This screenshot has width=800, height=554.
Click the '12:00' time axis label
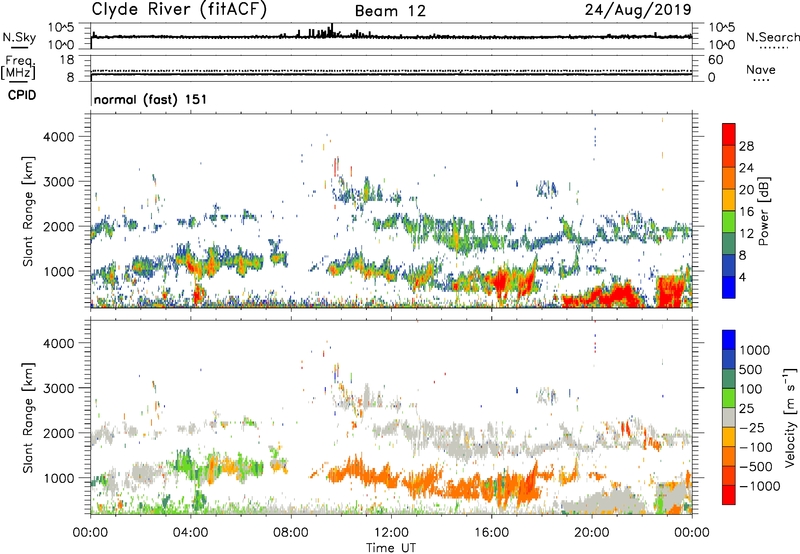coord(391,533)
